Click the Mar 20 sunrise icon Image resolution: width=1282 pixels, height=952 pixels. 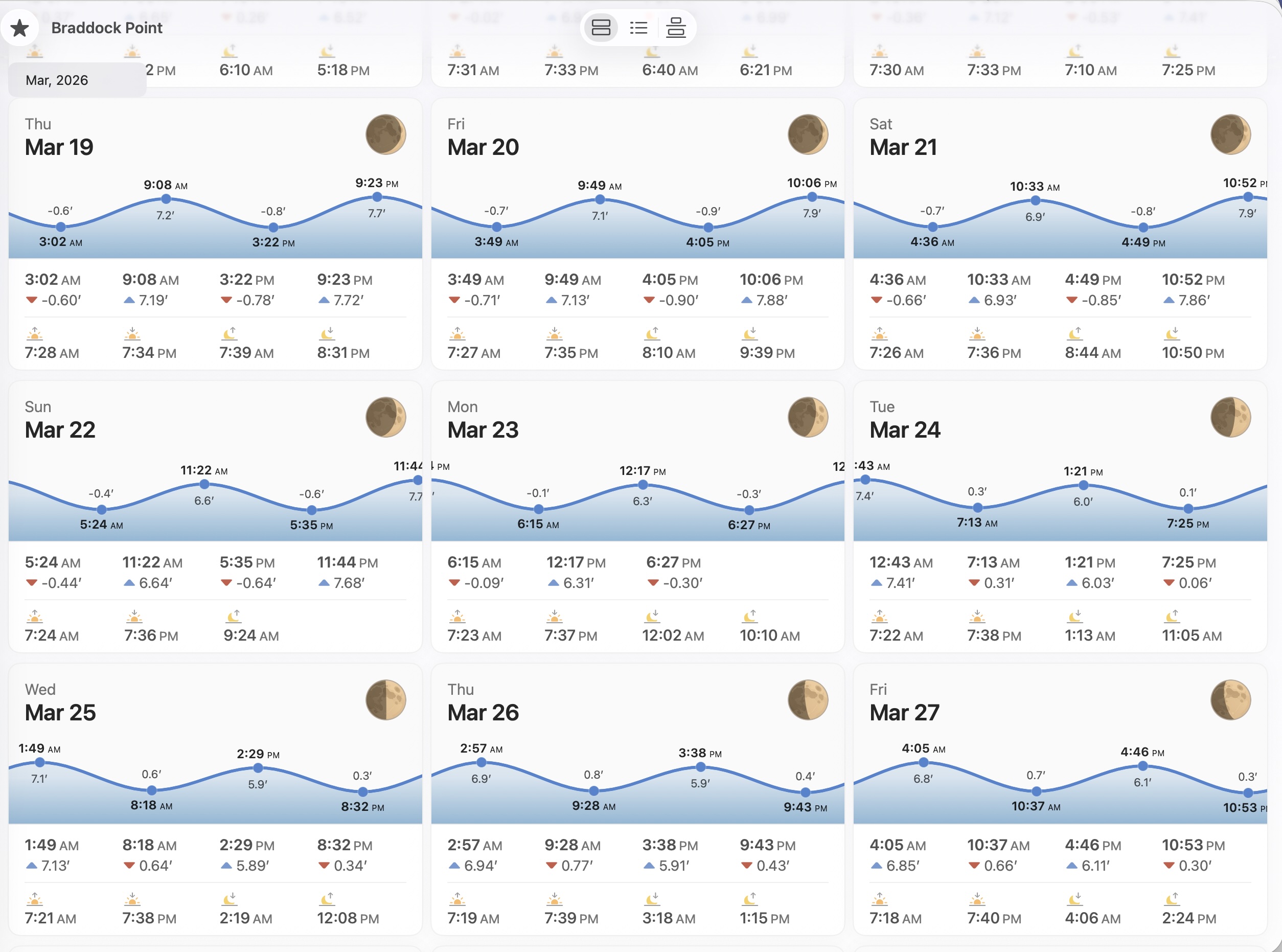[x=457, y=334]
